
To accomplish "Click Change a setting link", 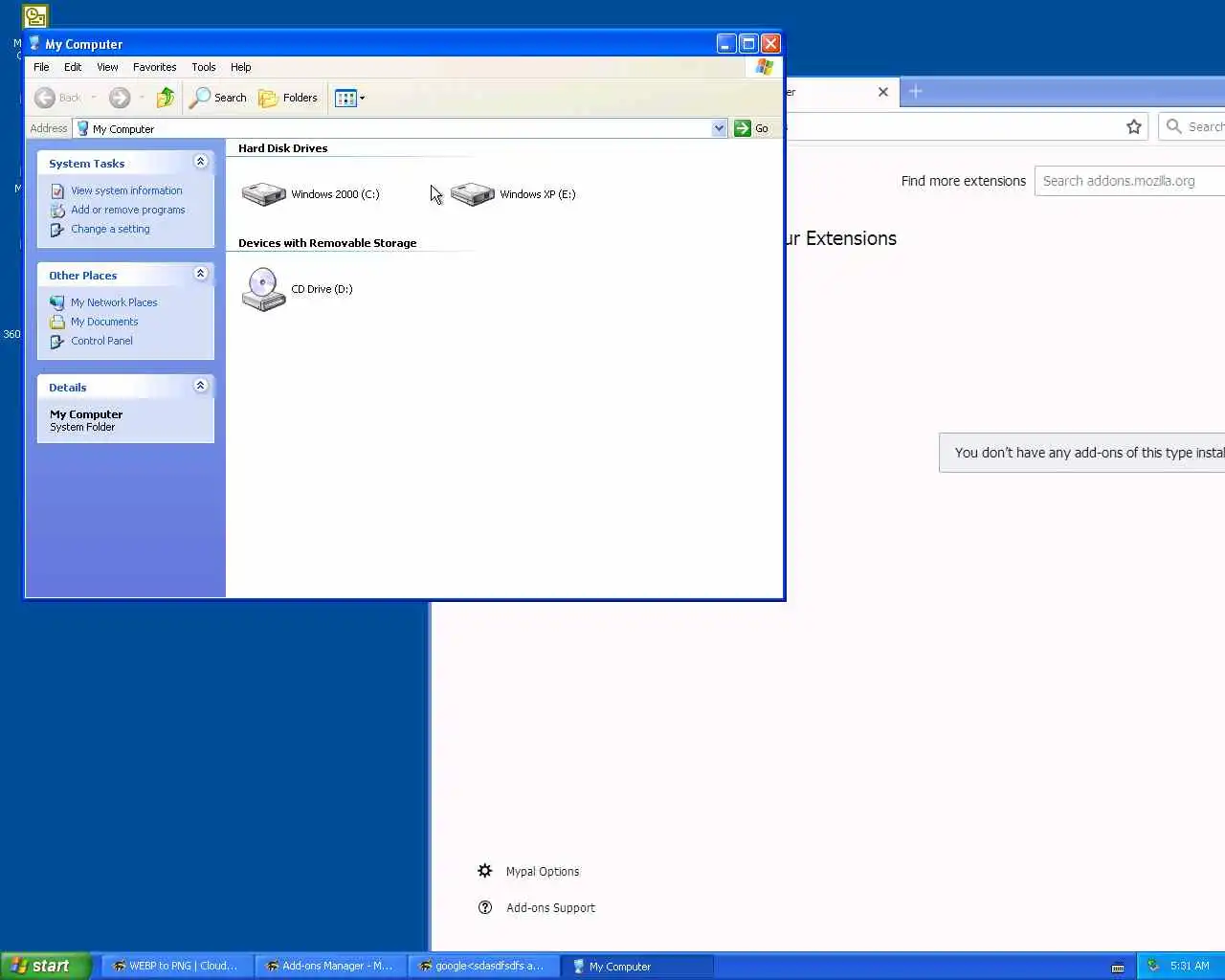I will [x=110, y=229].
